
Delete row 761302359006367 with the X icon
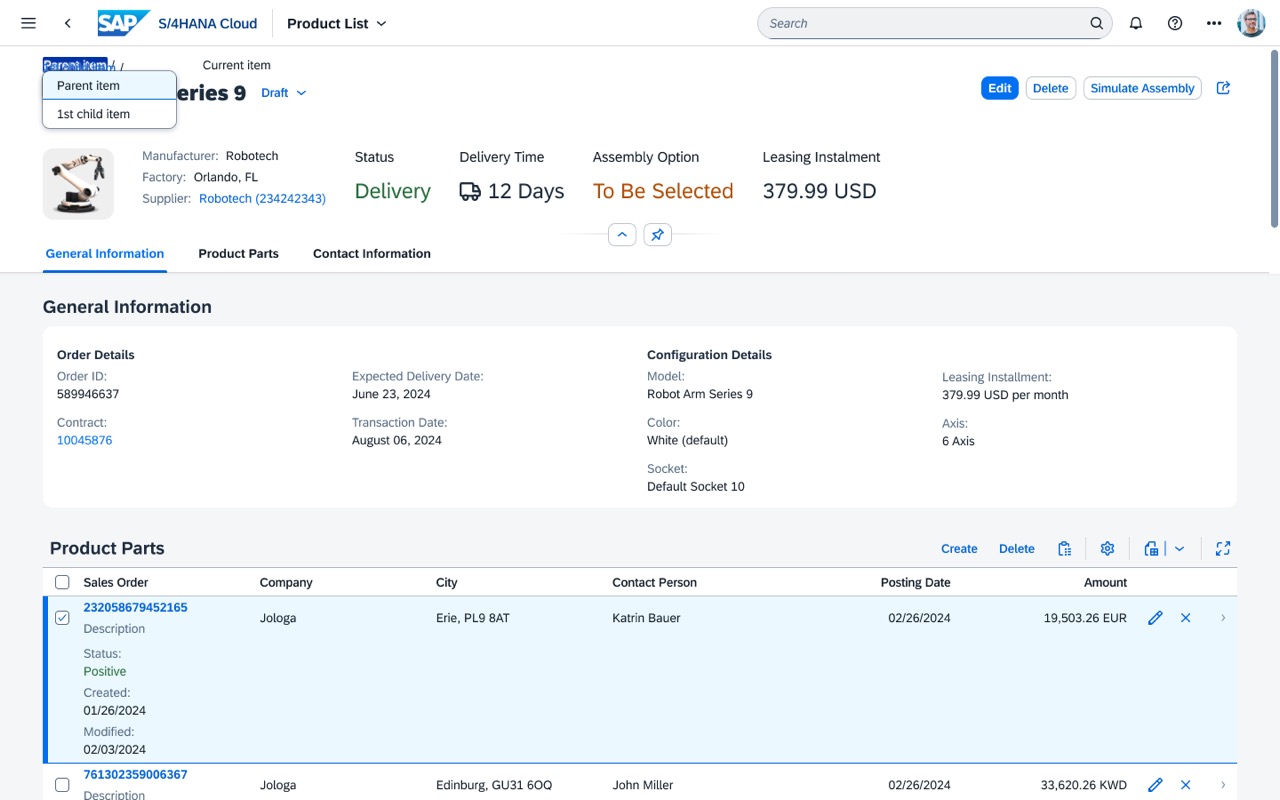tap(1186, 785)
